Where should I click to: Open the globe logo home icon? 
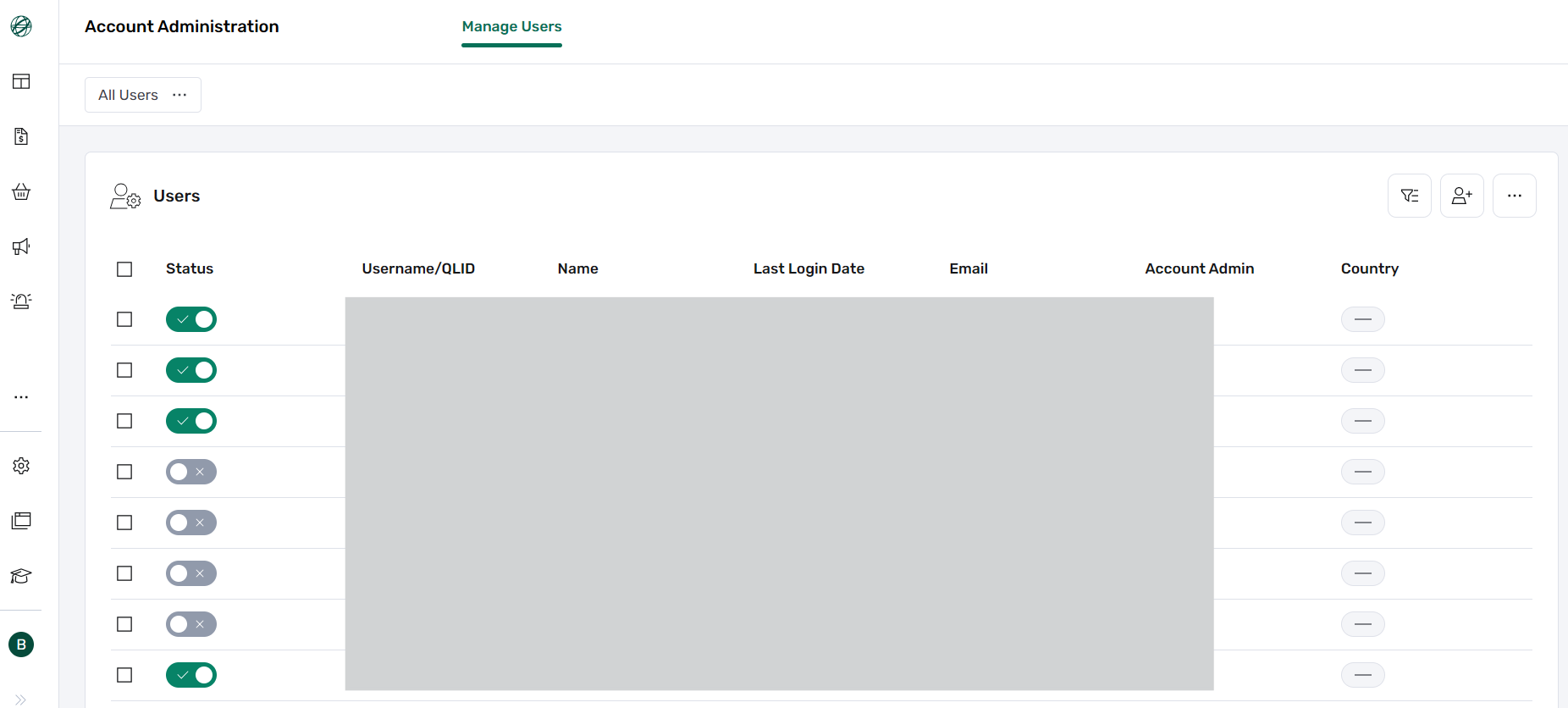(x=21, y=26)
